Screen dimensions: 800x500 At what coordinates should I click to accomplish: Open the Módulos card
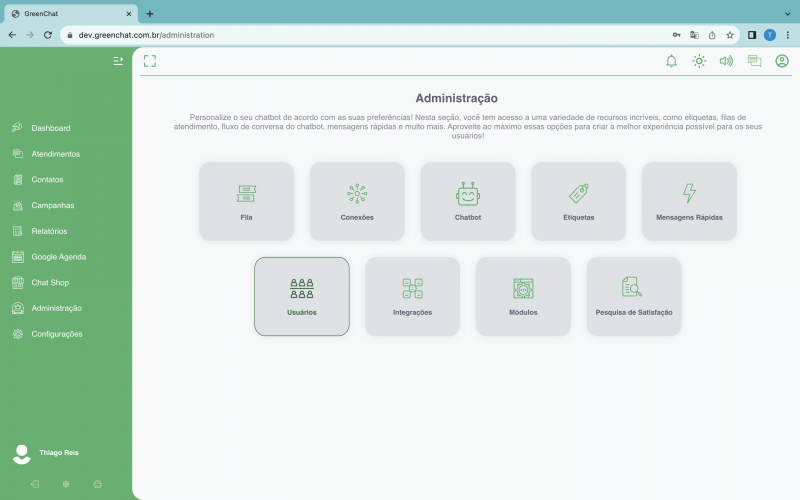pyautogui.click(x=523, y=296)
